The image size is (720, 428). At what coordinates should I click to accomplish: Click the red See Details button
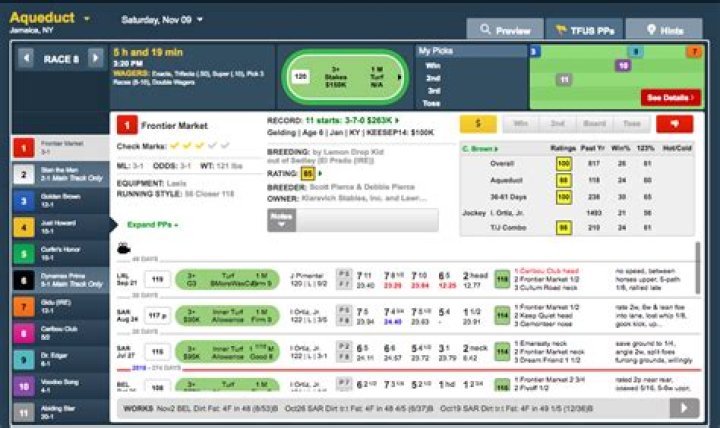coord(671,98)
